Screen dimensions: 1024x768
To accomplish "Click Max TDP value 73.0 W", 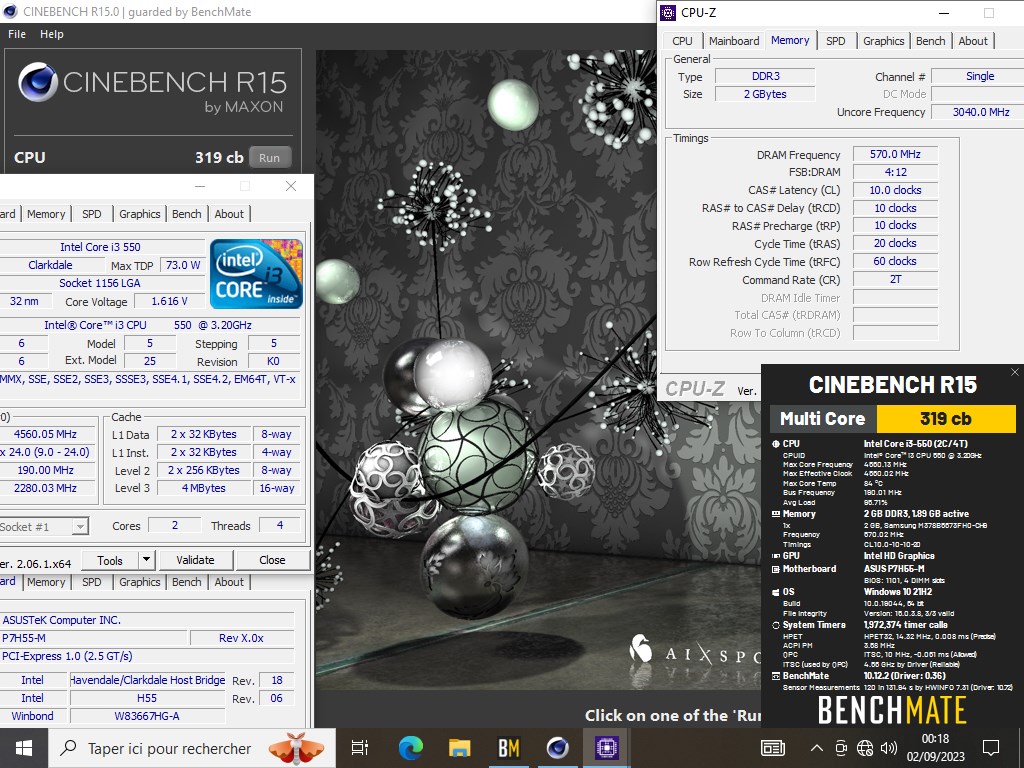I will coord(182,265).
